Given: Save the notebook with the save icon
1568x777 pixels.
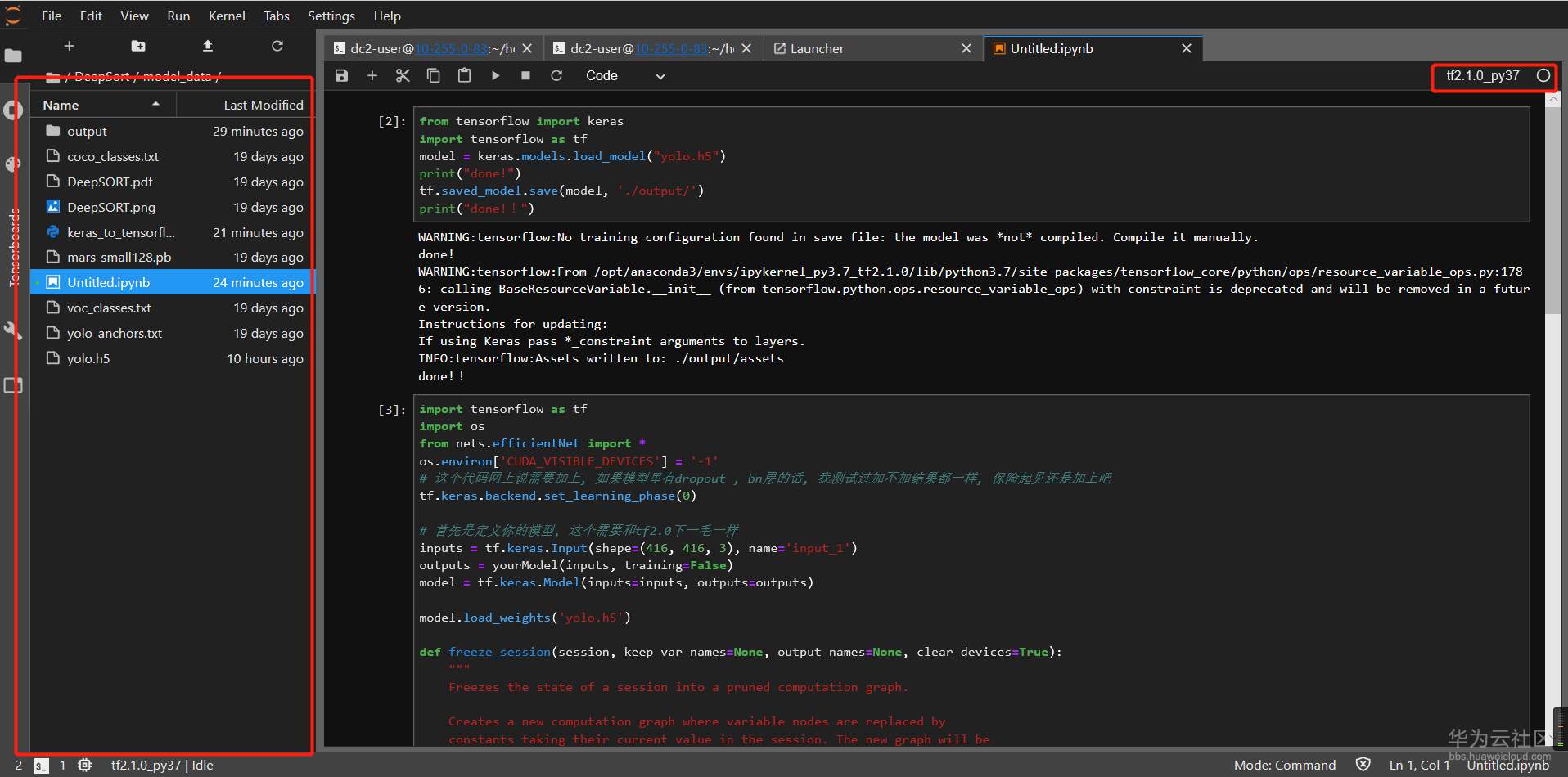Looking at the screenshot, I should click(x=342, y=75).
